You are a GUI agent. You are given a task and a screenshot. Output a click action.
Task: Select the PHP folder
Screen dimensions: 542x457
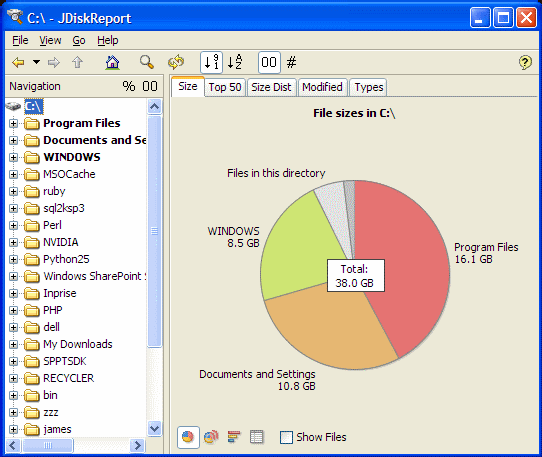click(x=53, y=310)
